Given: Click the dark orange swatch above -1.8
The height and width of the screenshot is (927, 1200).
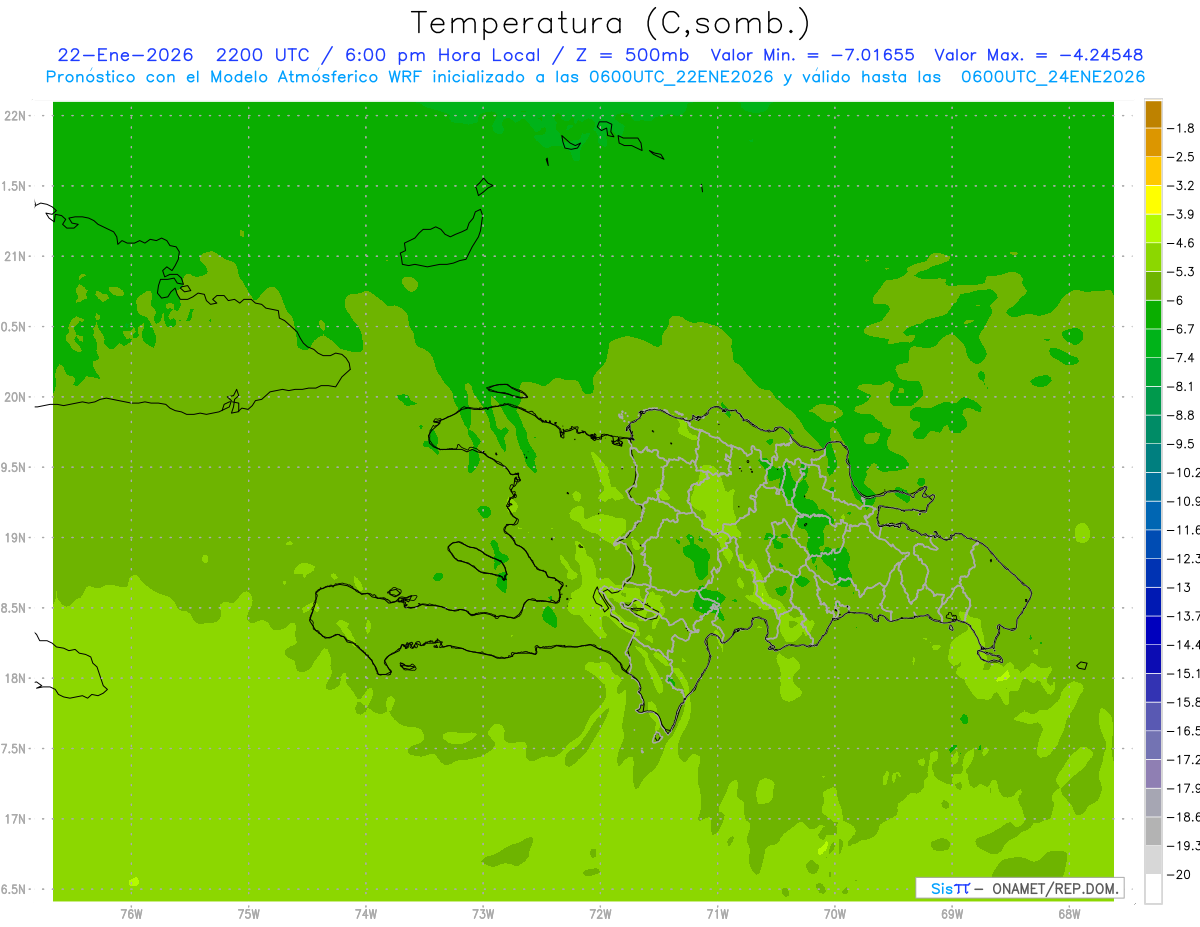Looking at the screenshot, I should (x=1153, y=114).
